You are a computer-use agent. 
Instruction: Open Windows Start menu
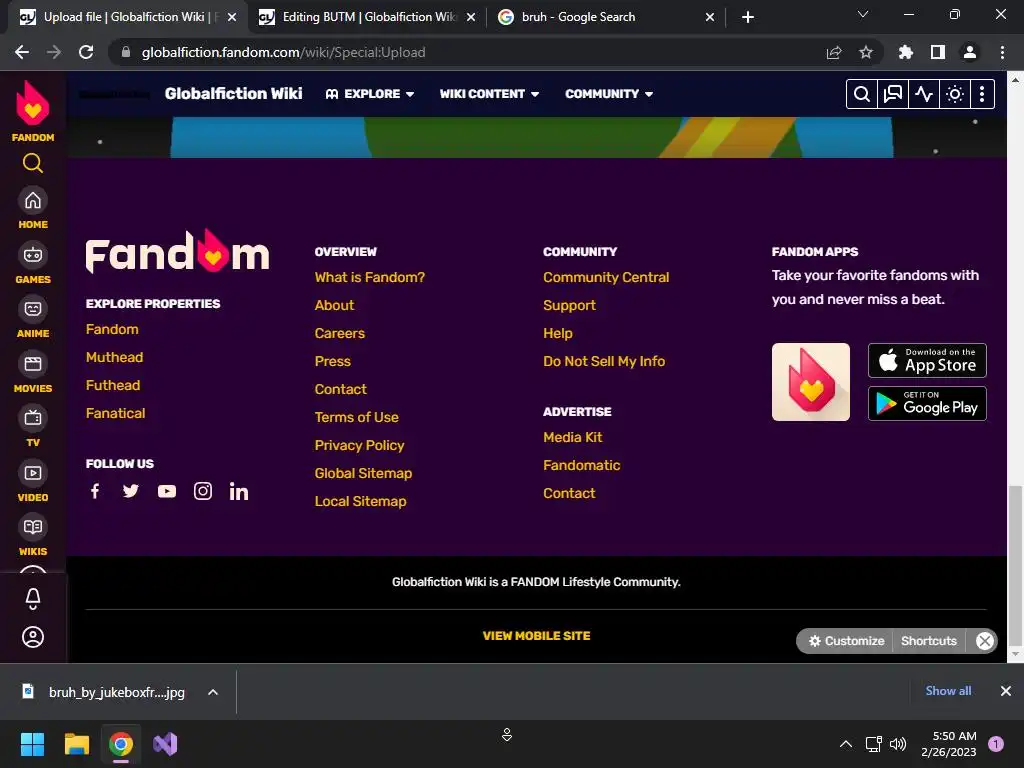tap(33, 744)
